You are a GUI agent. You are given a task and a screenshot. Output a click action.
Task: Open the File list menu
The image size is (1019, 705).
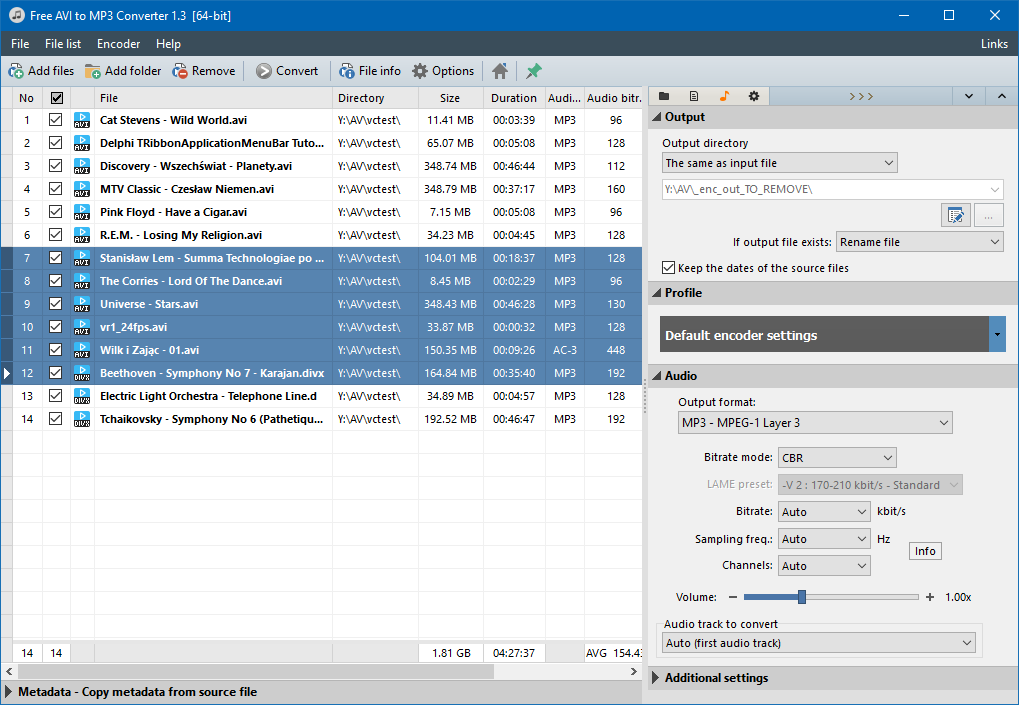pyautogui.click(x=63, y=44)
